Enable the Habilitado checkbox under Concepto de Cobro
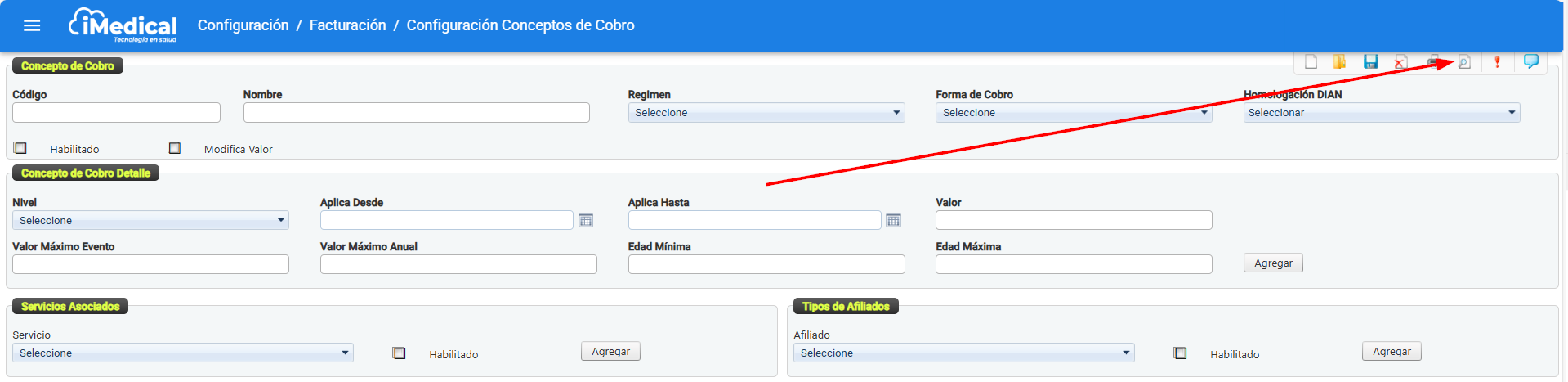This screenshot has width=1568, height=382. click(x=20, y=148)
